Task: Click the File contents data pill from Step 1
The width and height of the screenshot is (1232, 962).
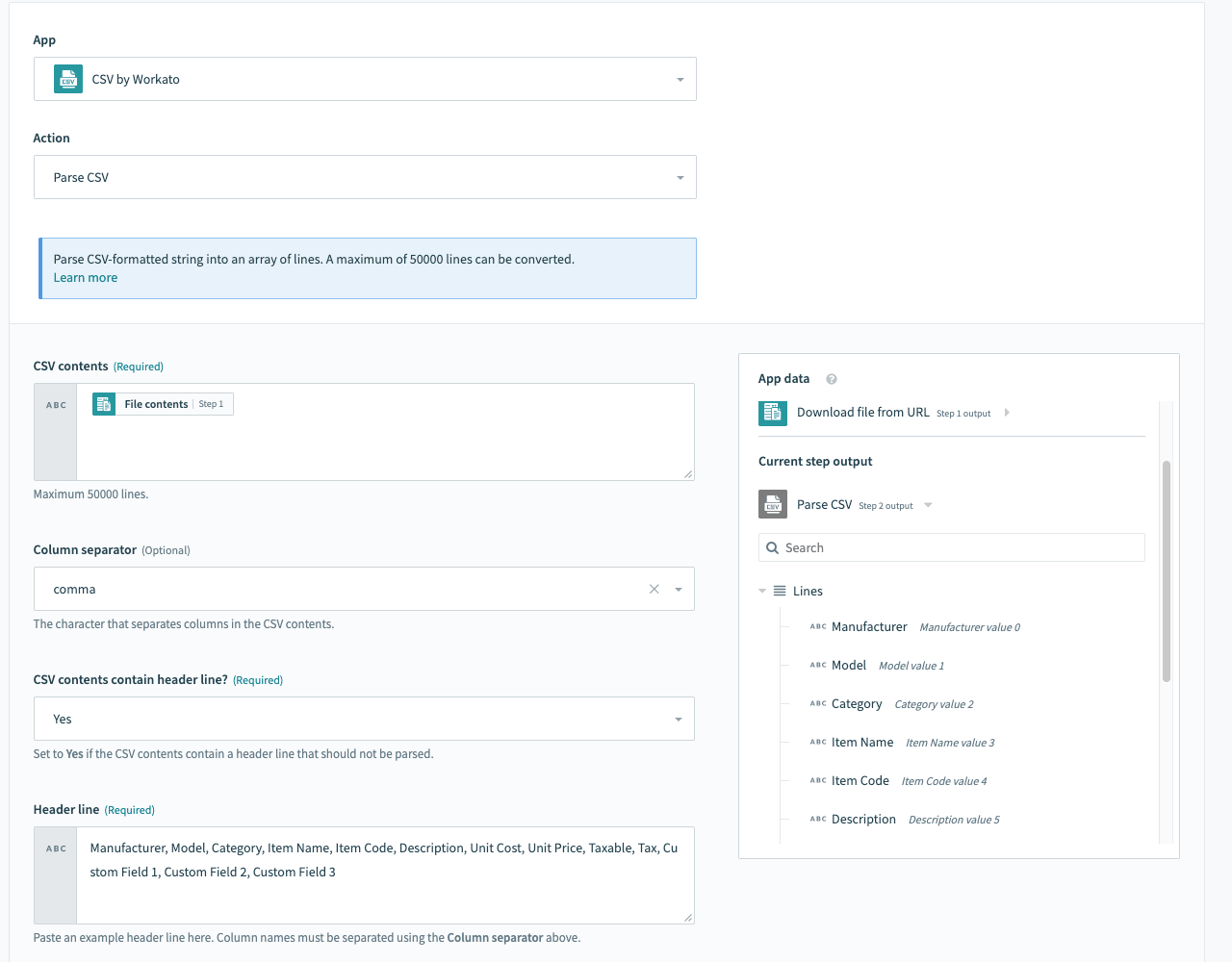Action: [x=161, y=404]
